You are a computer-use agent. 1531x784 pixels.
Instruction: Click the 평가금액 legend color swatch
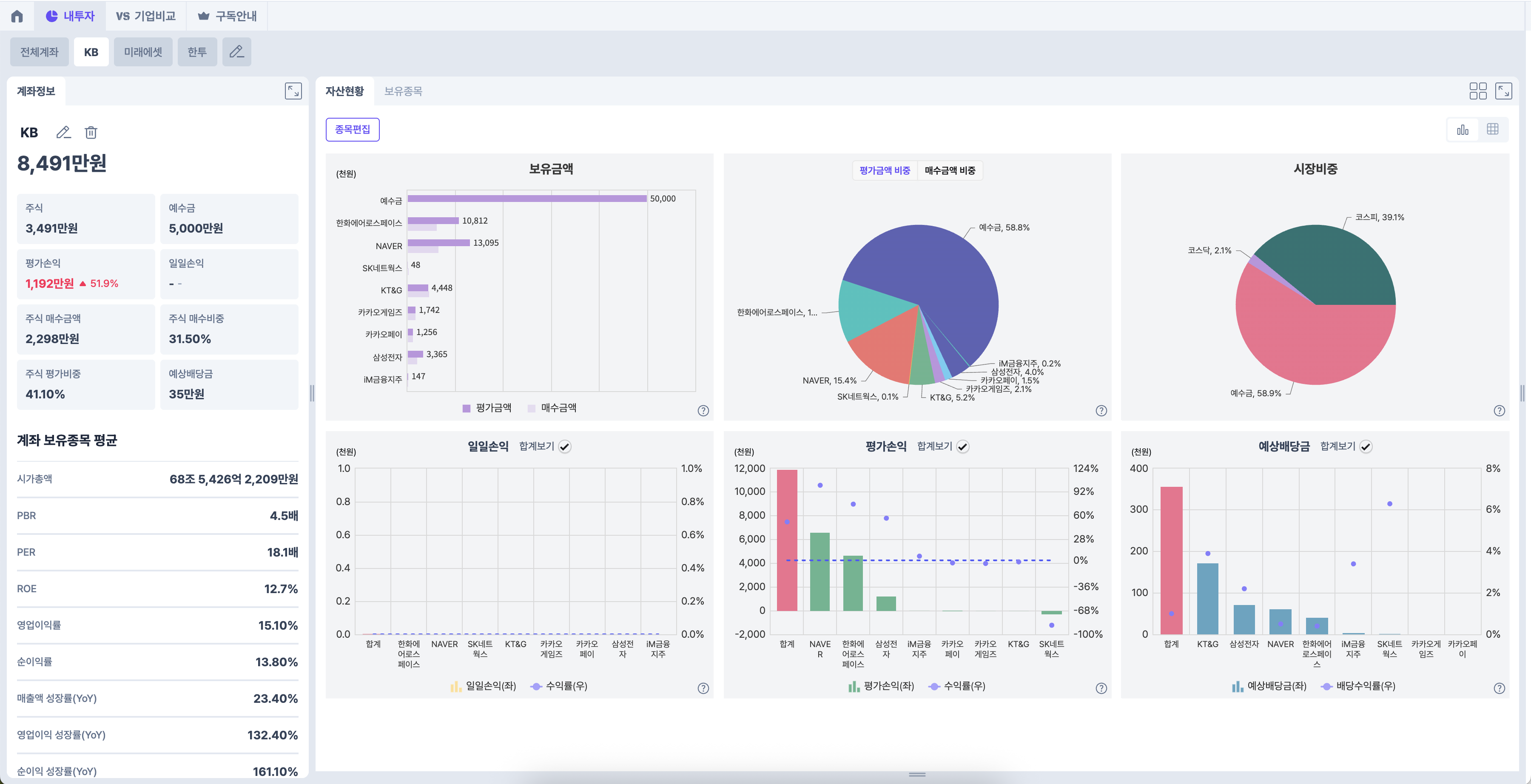tap(467, 408)
